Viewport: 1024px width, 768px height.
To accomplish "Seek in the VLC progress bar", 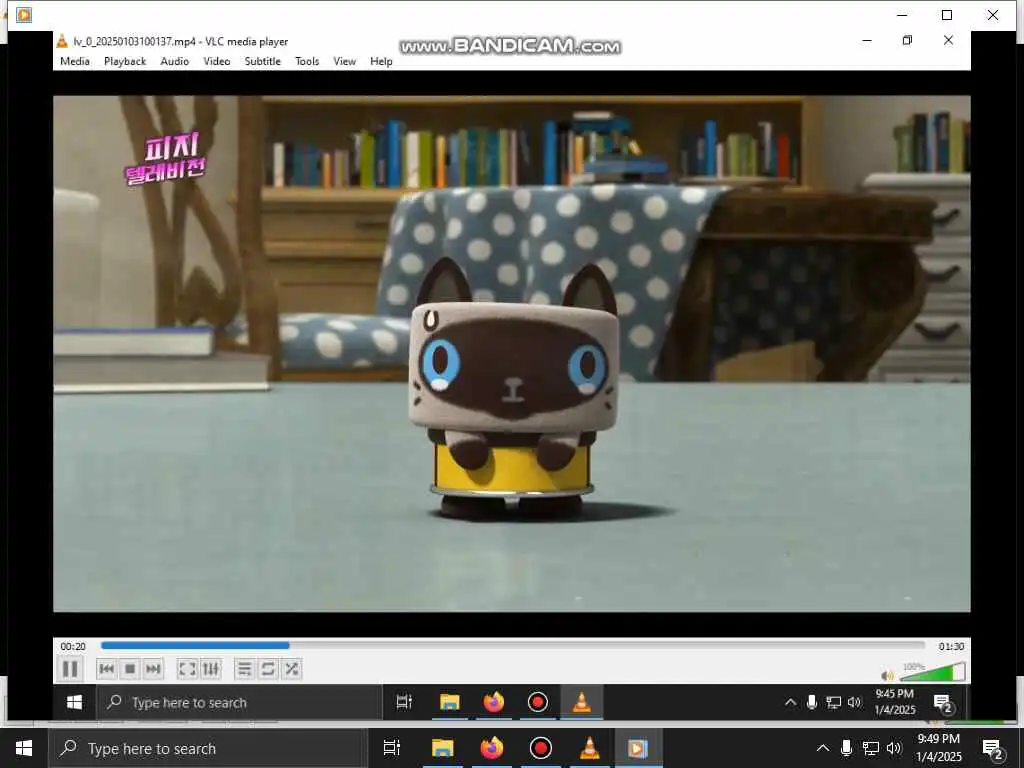I will 513,645.
